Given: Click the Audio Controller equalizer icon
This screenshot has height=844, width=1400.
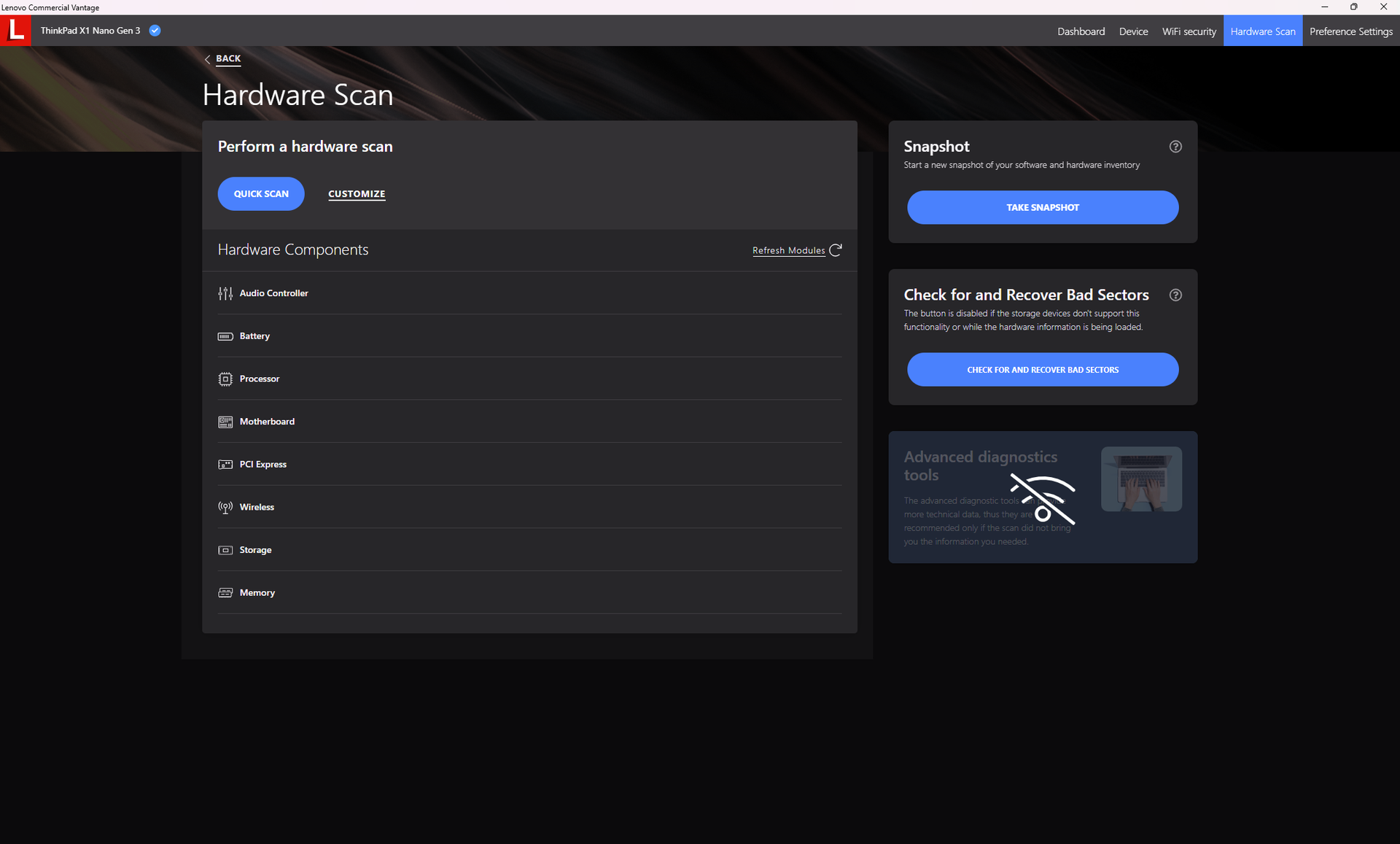Looking at the screenshot, I should click(225, 293).
